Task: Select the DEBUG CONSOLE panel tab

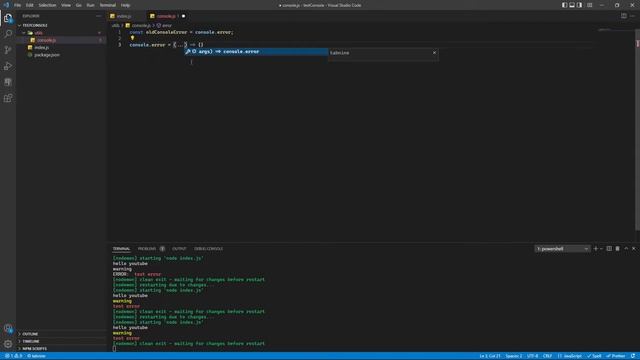Action: click(x=208, y=249)
